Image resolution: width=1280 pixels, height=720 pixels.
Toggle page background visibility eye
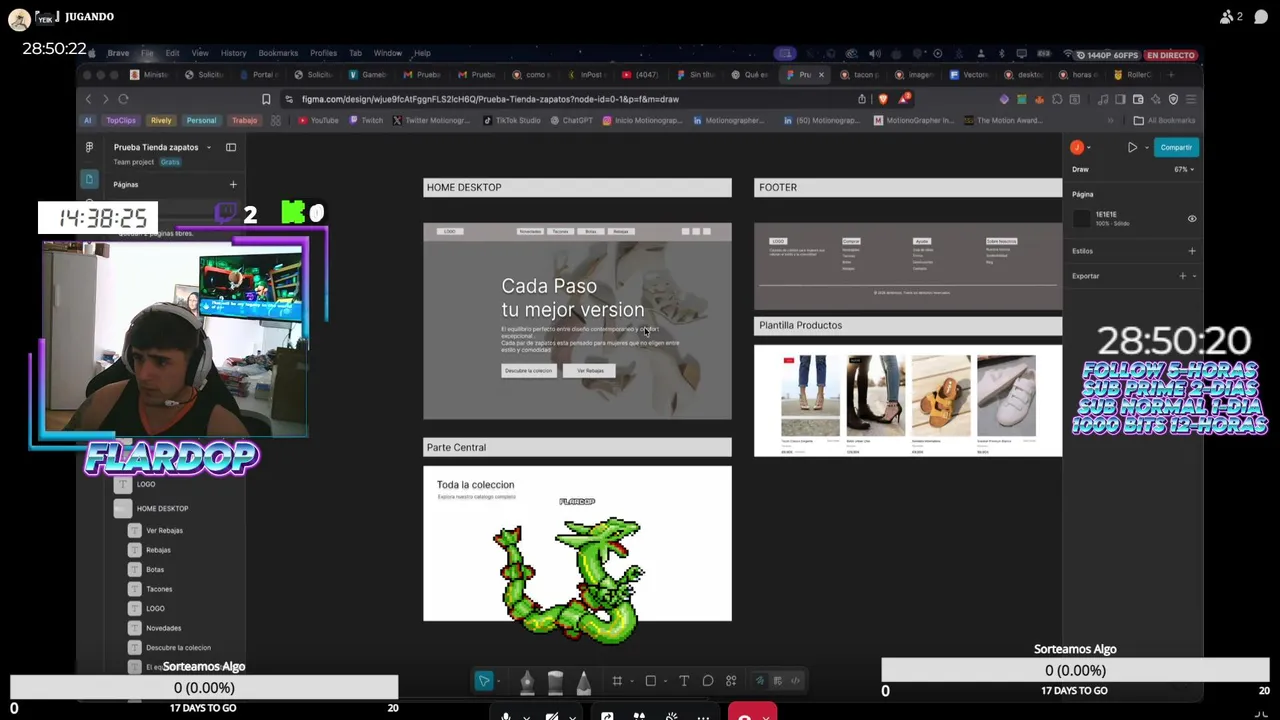click(1192, 218)
